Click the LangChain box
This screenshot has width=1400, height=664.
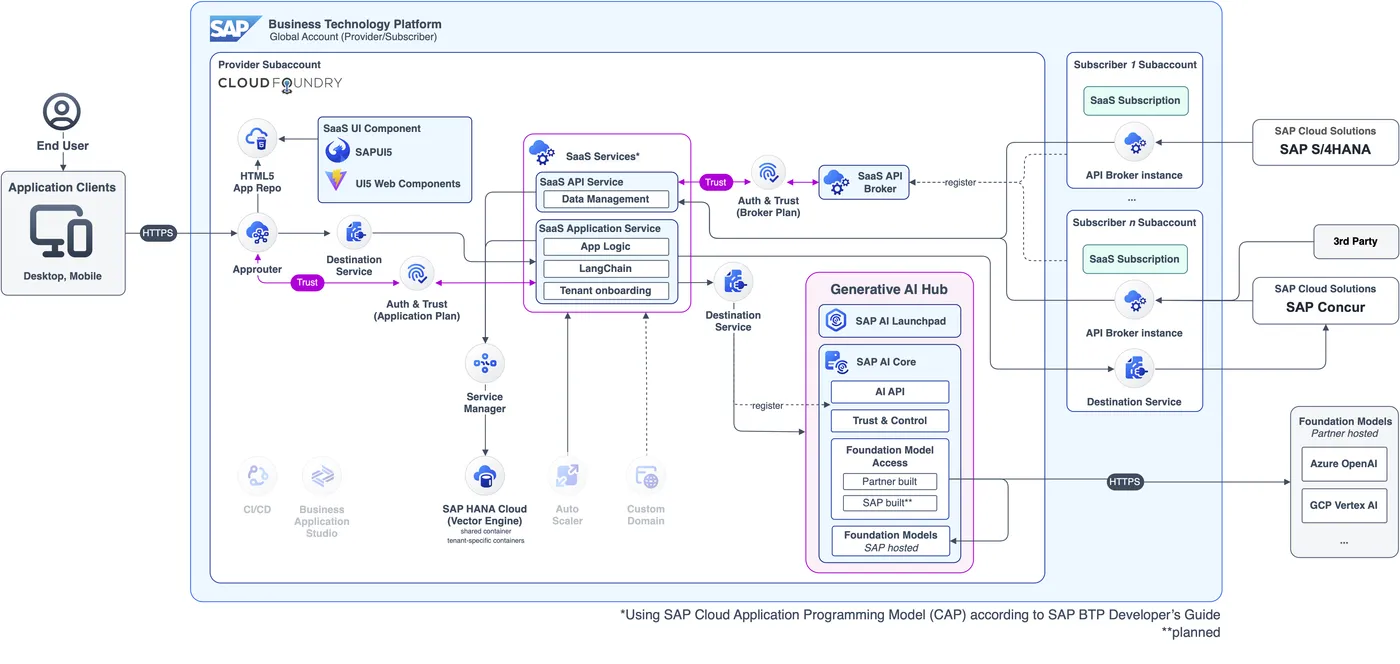click(605, 269)
